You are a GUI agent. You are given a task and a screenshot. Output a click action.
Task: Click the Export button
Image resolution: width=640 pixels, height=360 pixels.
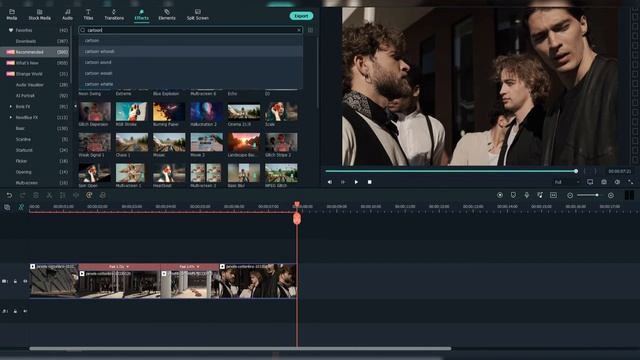[x=301, y=16]
